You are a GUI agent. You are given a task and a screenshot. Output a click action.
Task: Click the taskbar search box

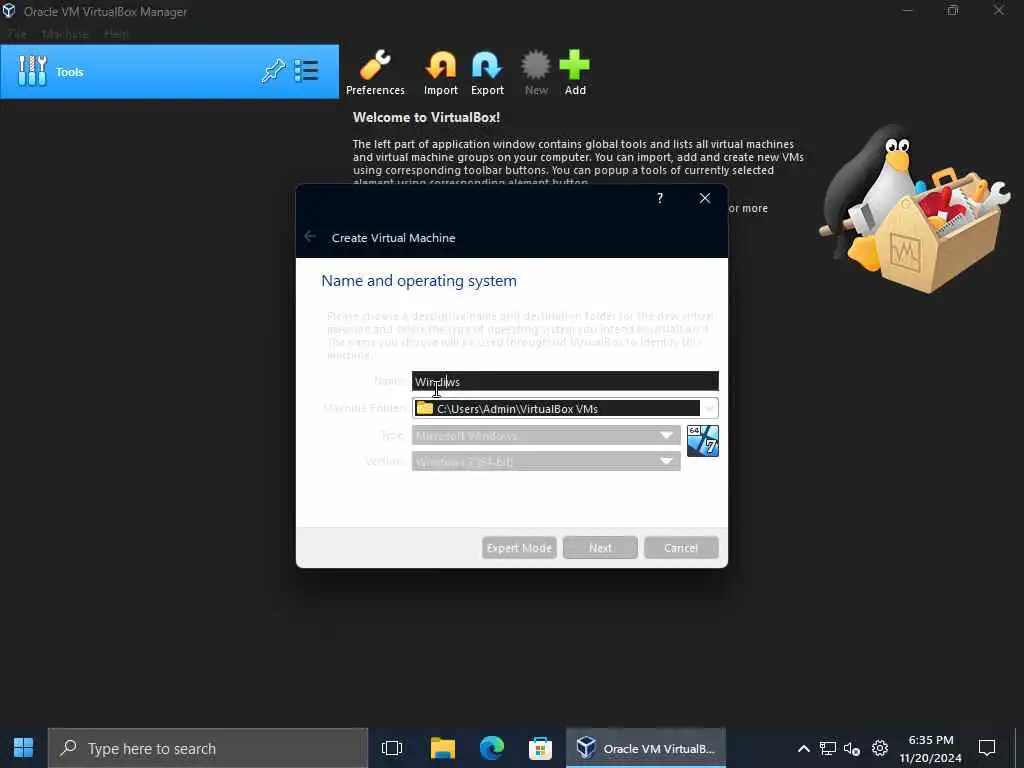208,748
